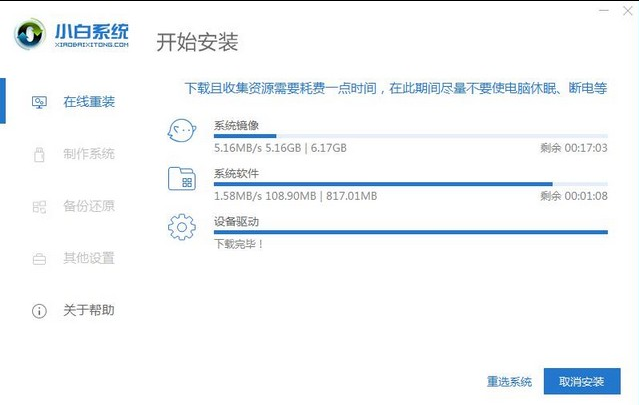Click the 设备驱动 gear icon

pos(182,227)
